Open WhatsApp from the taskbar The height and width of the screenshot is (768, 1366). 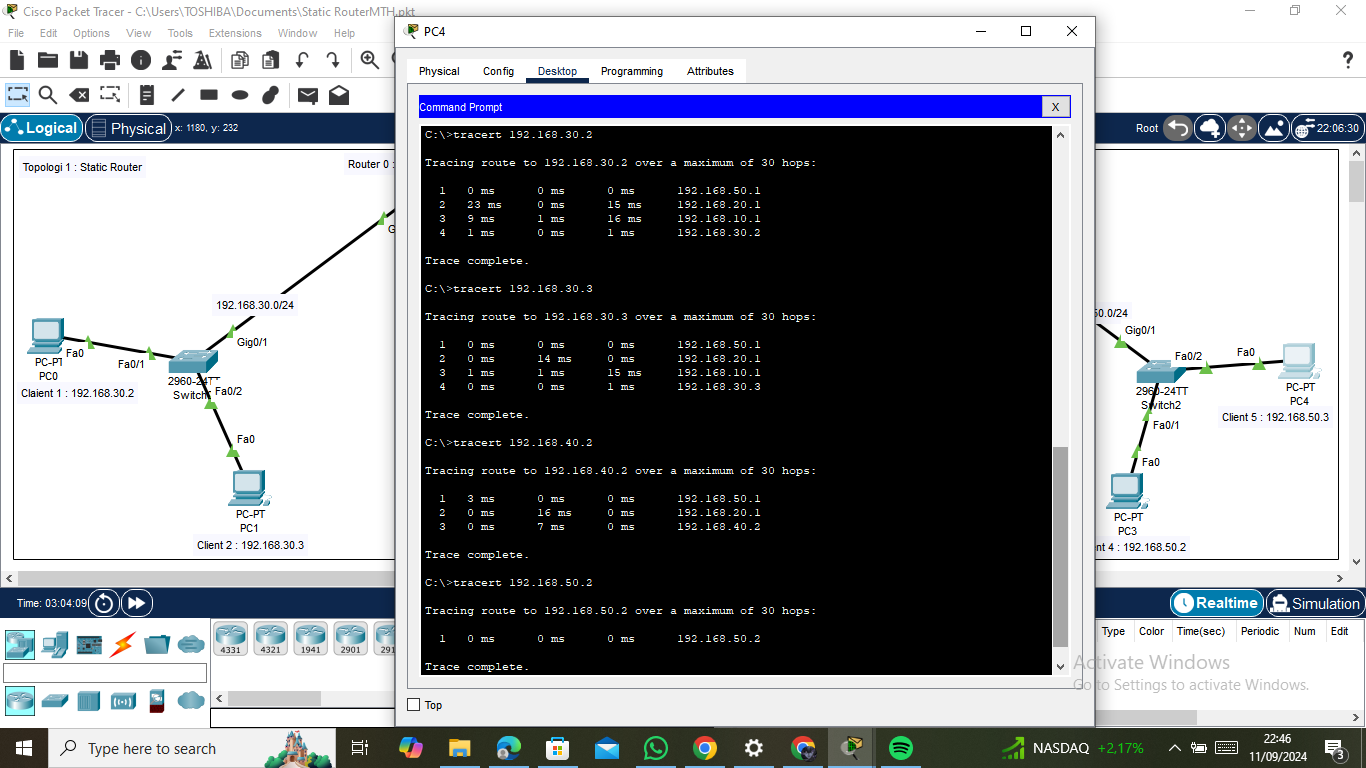click(x=655, y=748)
